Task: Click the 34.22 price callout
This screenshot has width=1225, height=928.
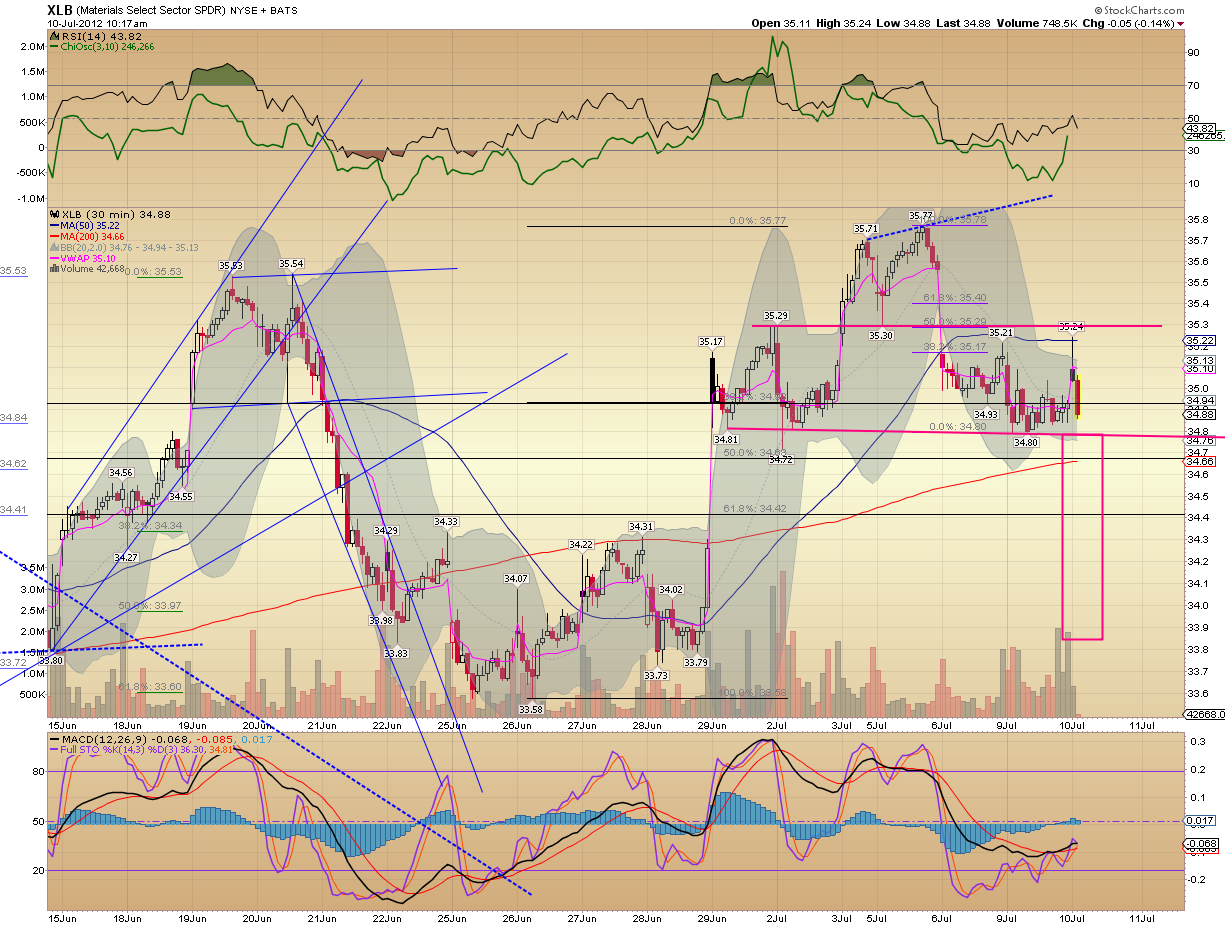Action: [x=581, y=544]
